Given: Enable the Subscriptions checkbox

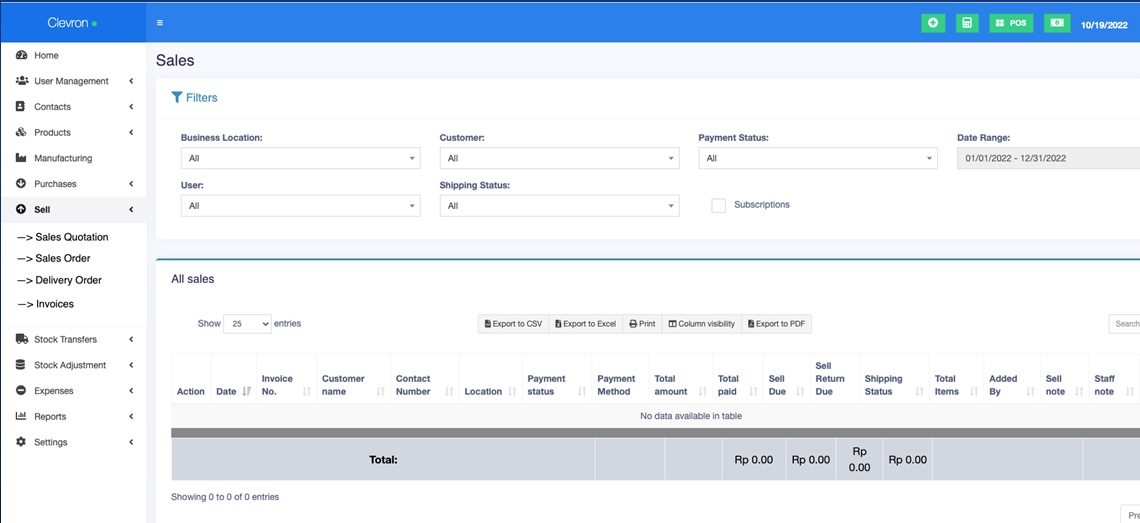Looking at the screenshot, I should coord(718,205).
